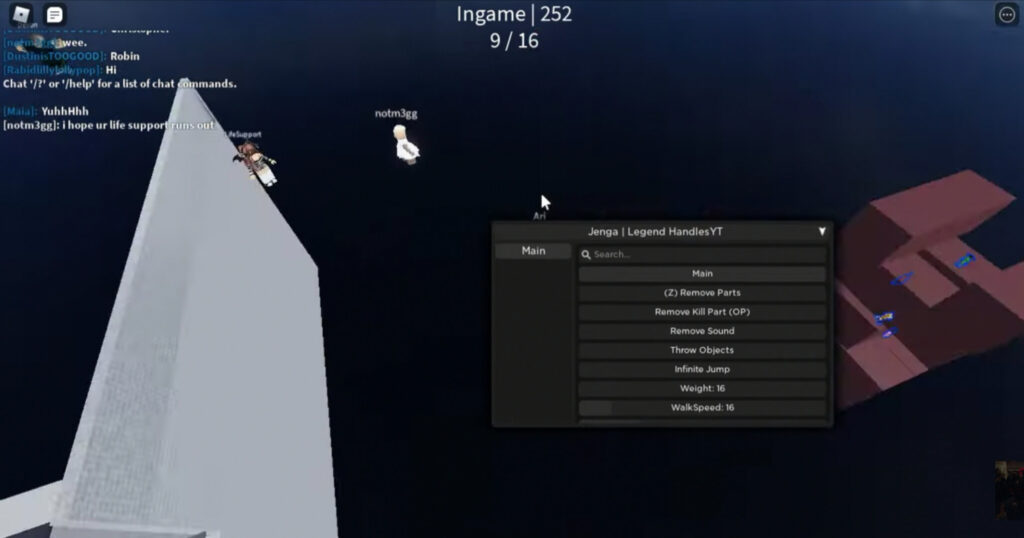Collapse the Jenga panel using the arrow
1024x538 pixels.
pos(822,231)
